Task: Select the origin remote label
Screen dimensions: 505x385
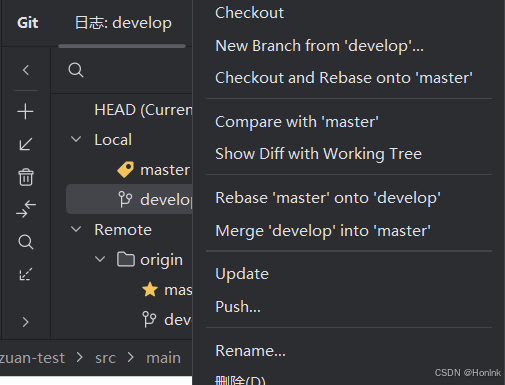Action: [x=161, y=260]
